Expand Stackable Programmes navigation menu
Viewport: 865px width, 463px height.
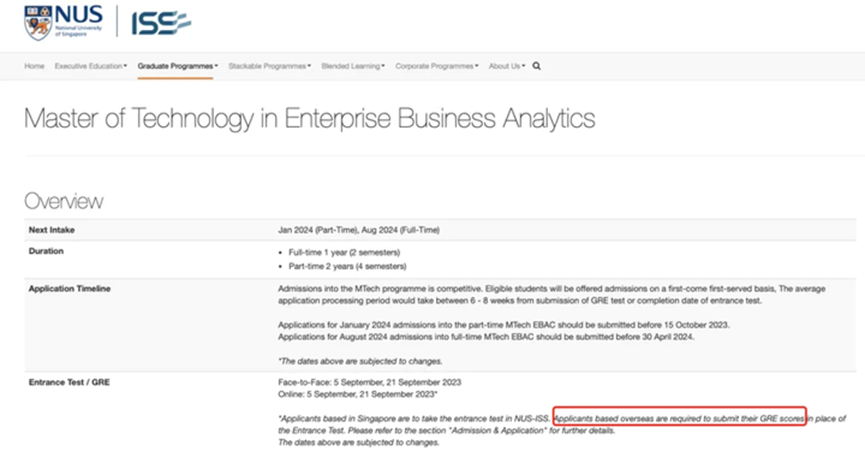269,66
